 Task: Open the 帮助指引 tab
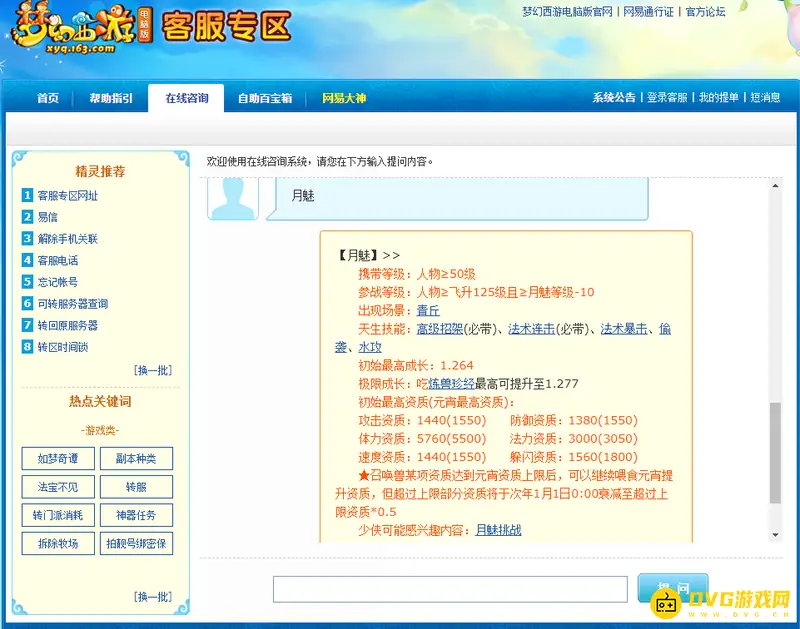coord(111,98)
